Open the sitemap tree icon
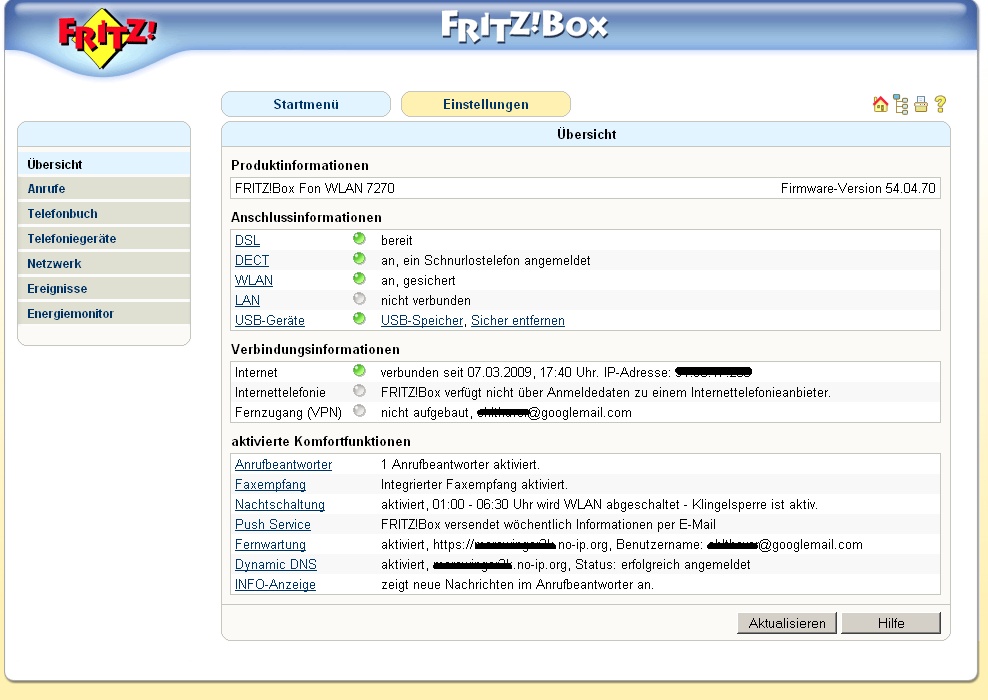The image size is (988, 700). tap(901, 105)
